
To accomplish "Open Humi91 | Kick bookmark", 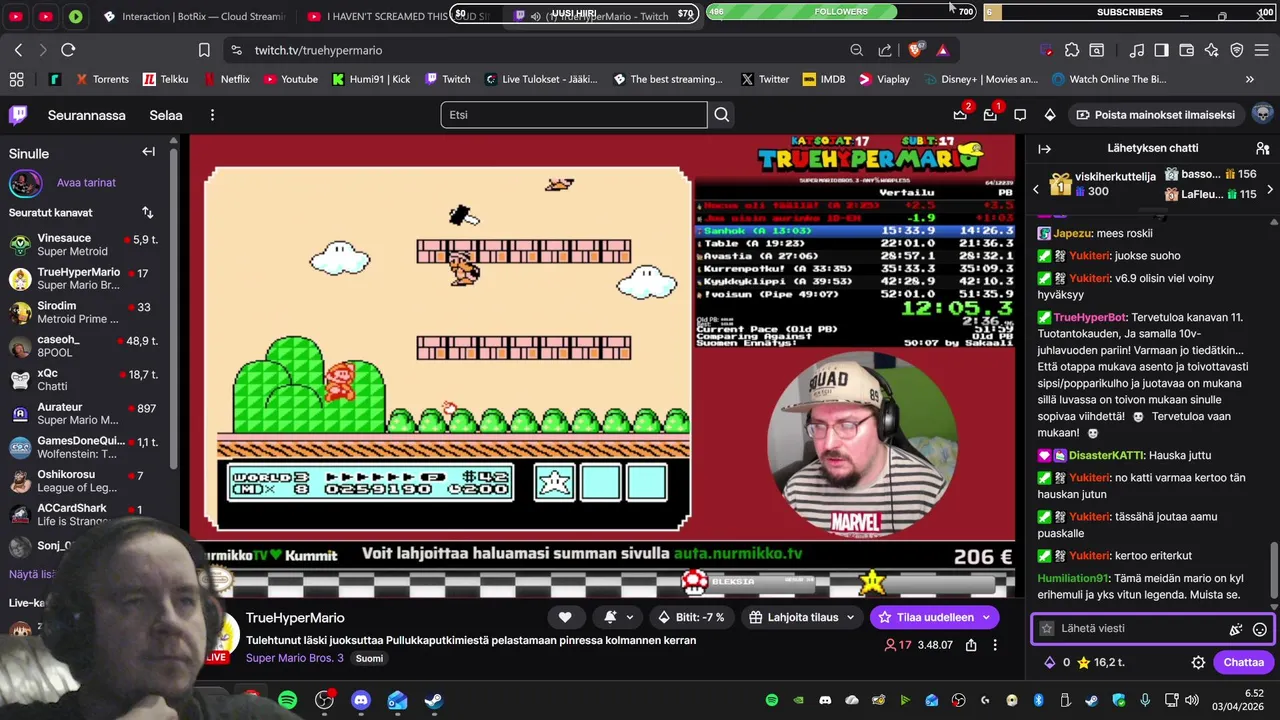I will coord(371,79).
